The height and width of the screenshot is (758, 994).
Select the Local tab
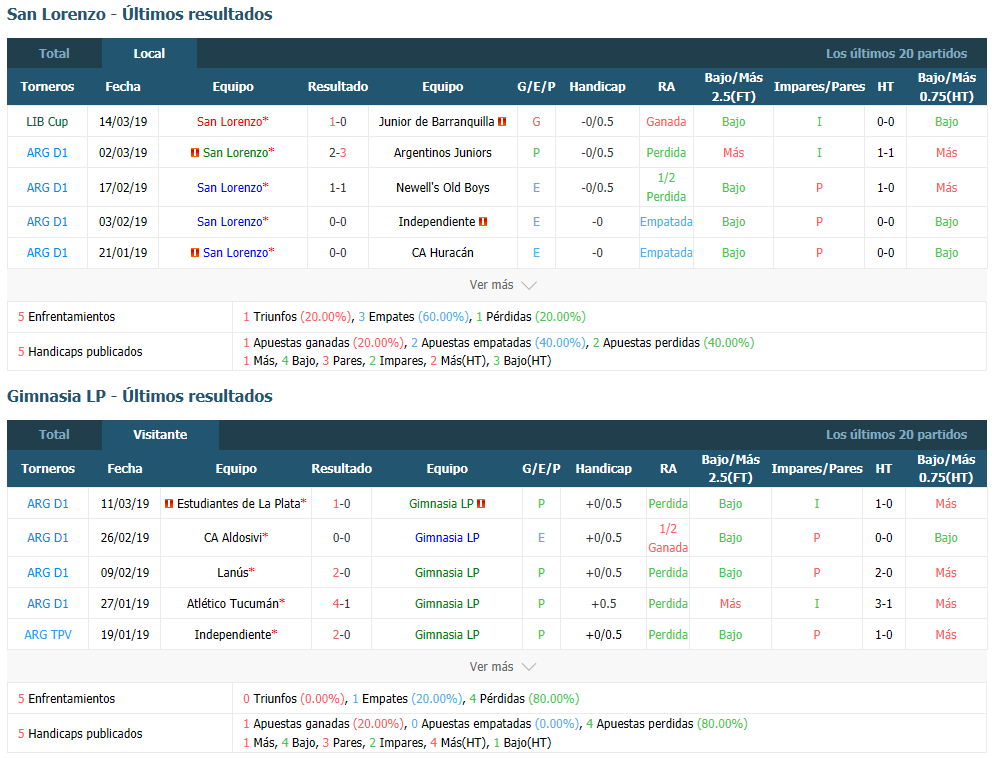pos(149,53)
